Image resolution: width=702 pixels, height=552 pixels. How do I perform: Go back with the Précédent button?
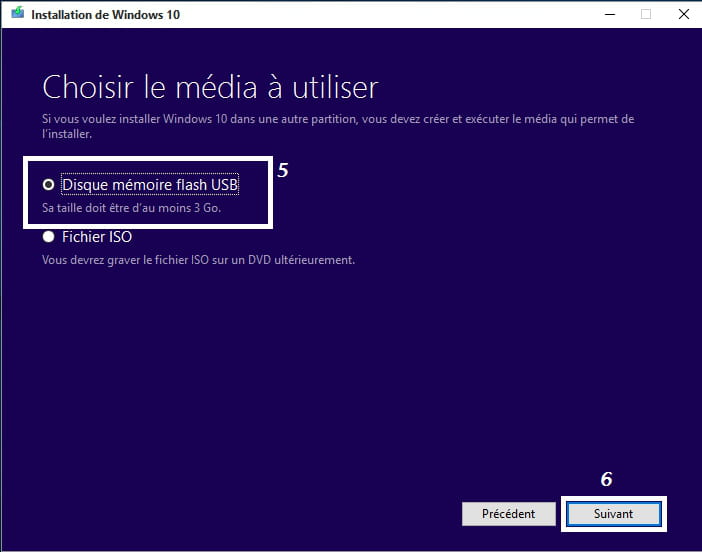(x=509, y=513)
